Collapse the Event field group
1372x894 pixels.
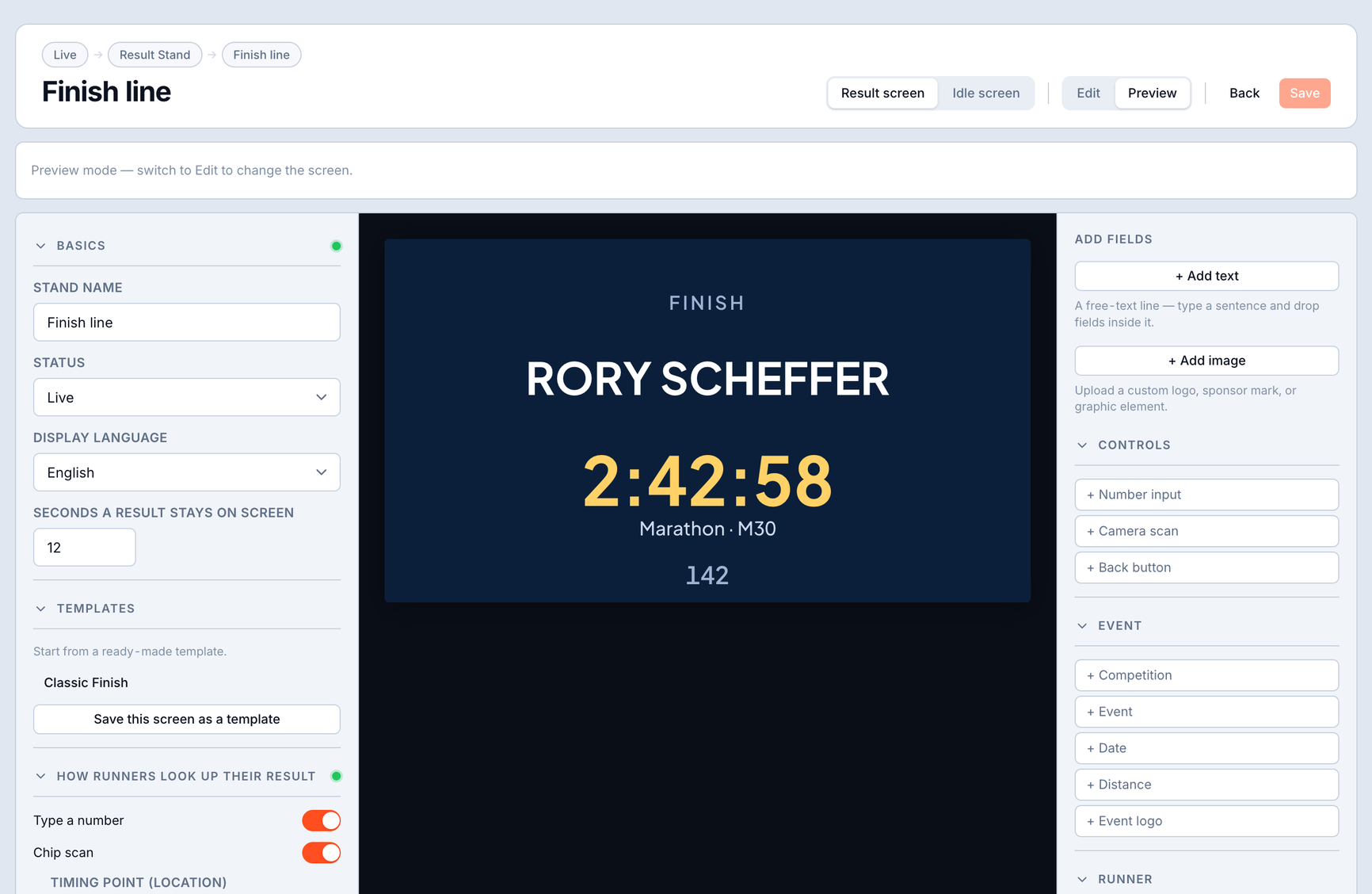tap(1082, 626)
